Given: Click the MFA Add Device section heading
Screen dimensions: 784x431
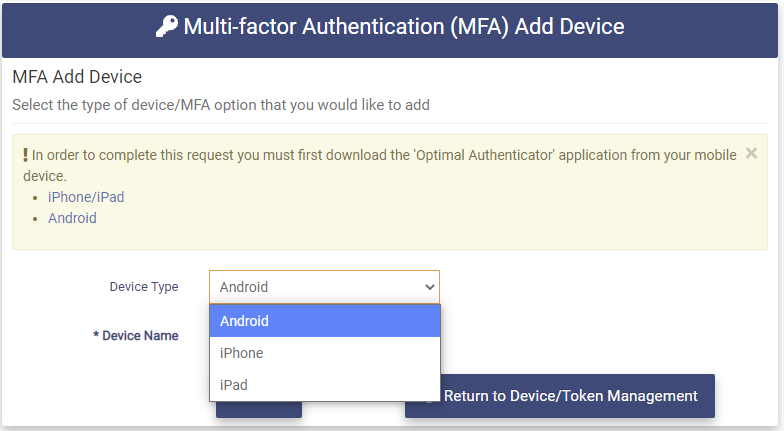Looking at the screenshot, I should [x=77, y=77].
